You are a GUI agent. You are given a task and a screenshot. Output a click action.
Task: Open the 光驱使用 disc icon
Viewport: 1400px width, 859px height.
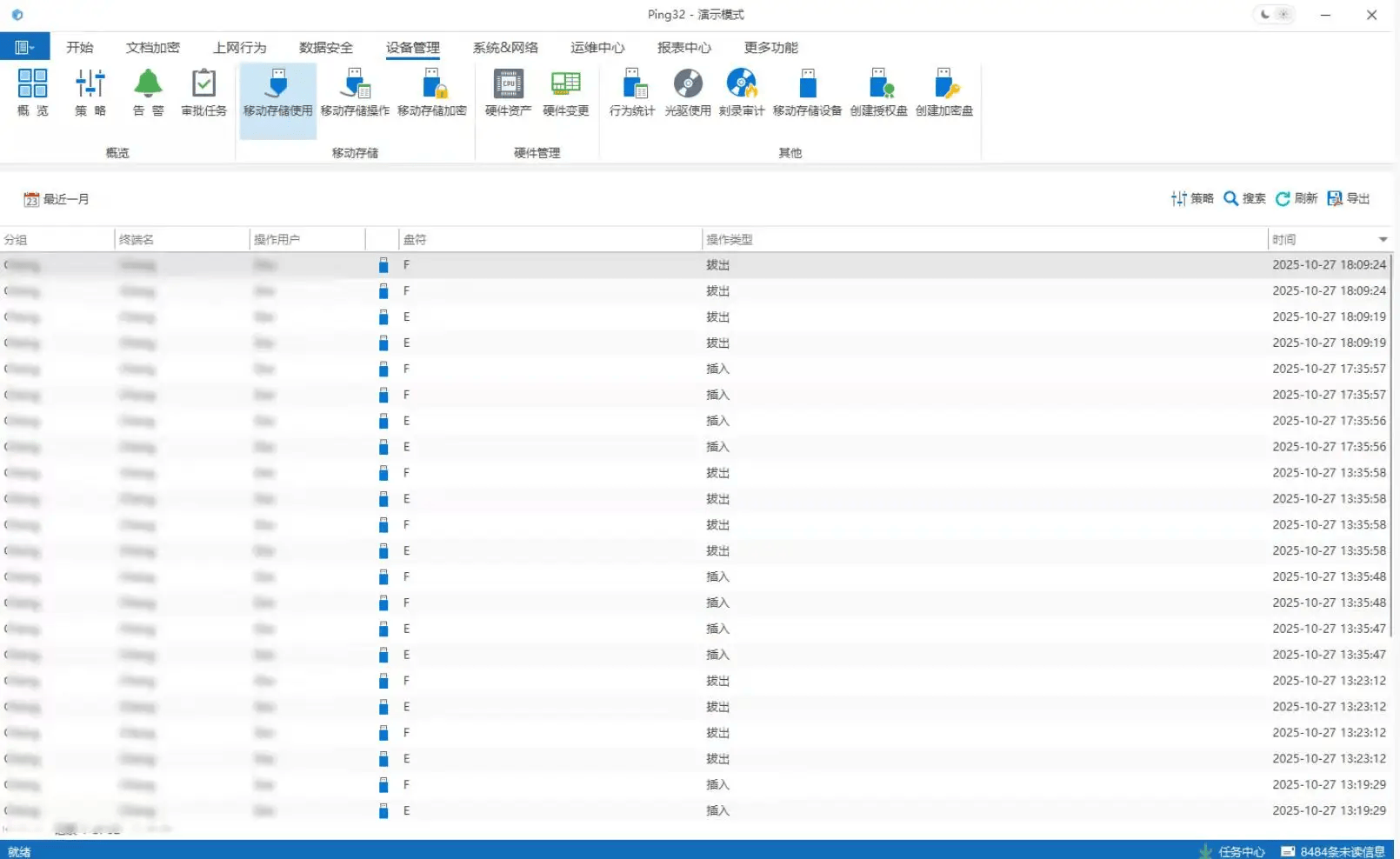point(688,92)
